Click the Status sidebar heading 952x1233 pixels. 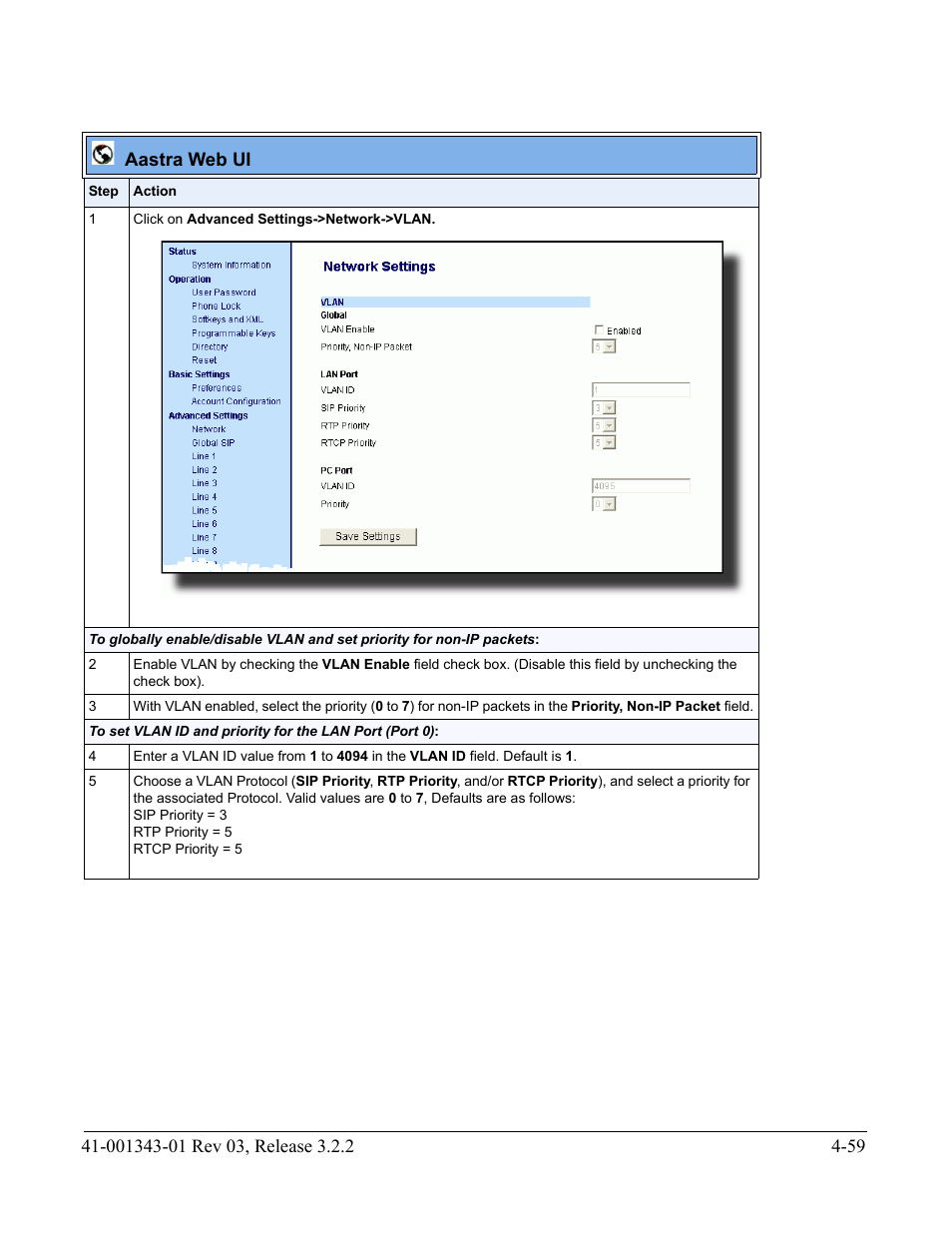pos(183,252)
